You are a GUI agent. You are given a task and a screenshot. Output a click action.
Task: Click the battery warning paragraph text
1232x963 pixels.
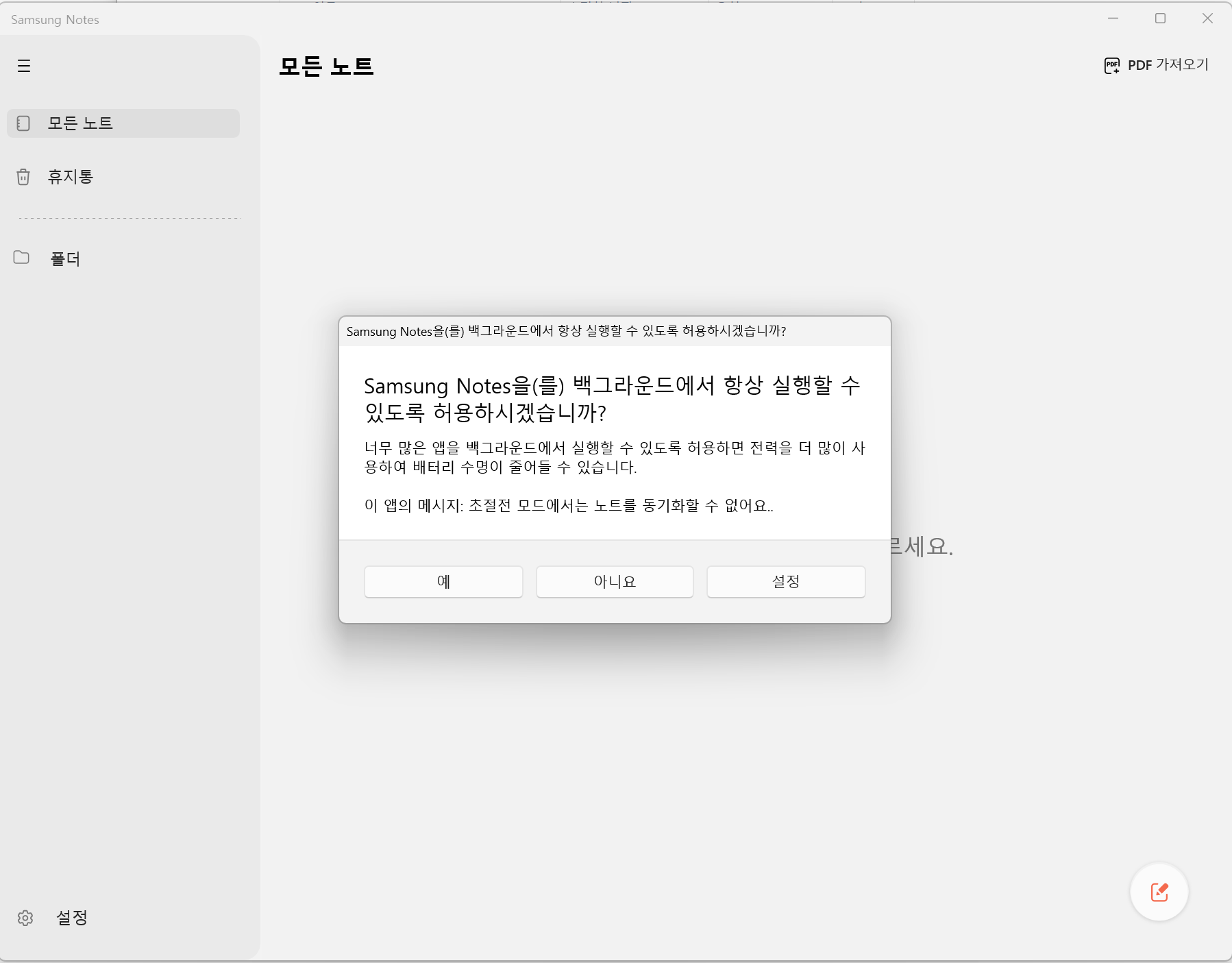pyautogui.click(x=615, y=458)
